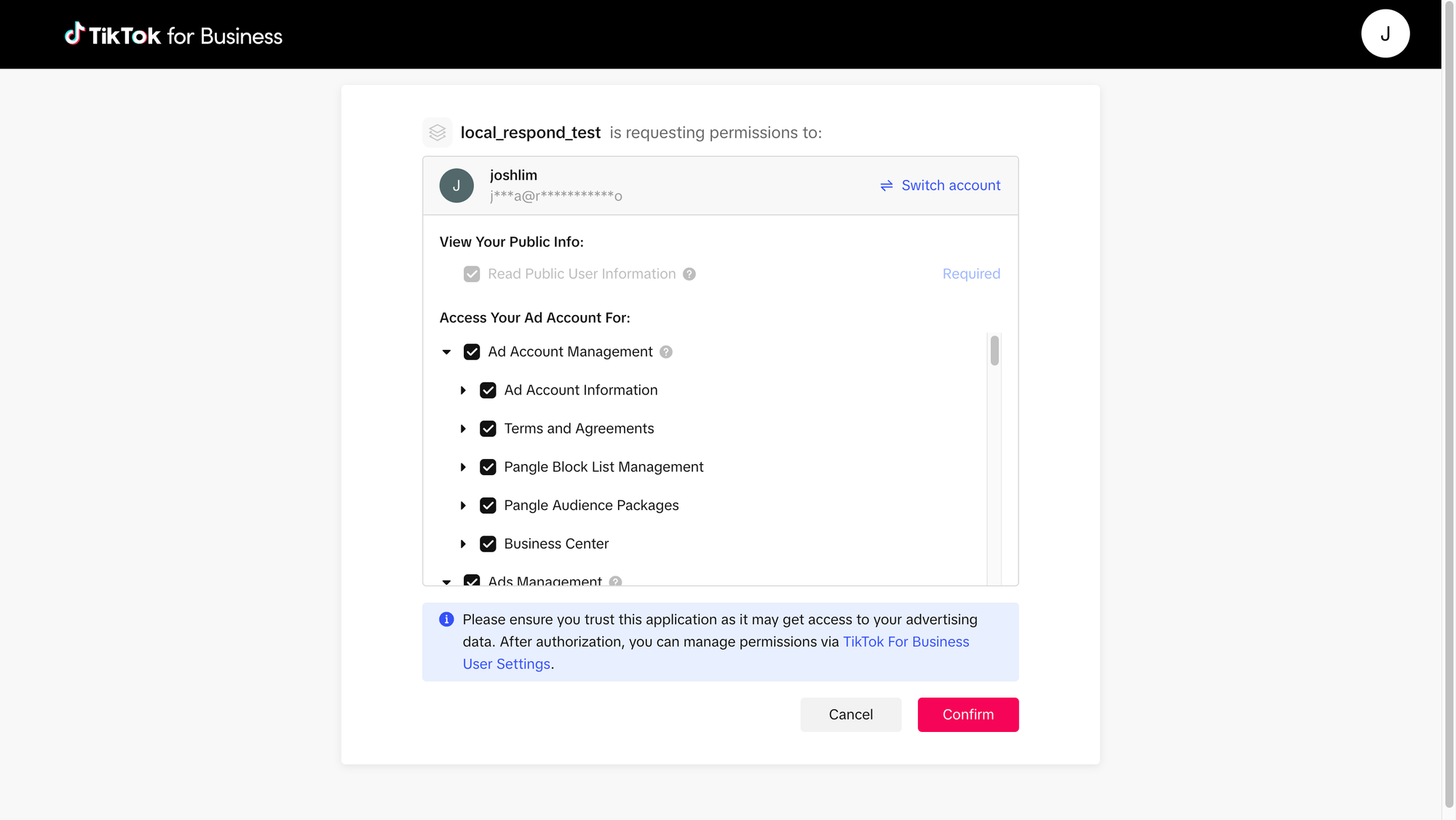Click the blue info icon in the notice
Viewport: 1456px width, 820px height.
pos(446,619)
